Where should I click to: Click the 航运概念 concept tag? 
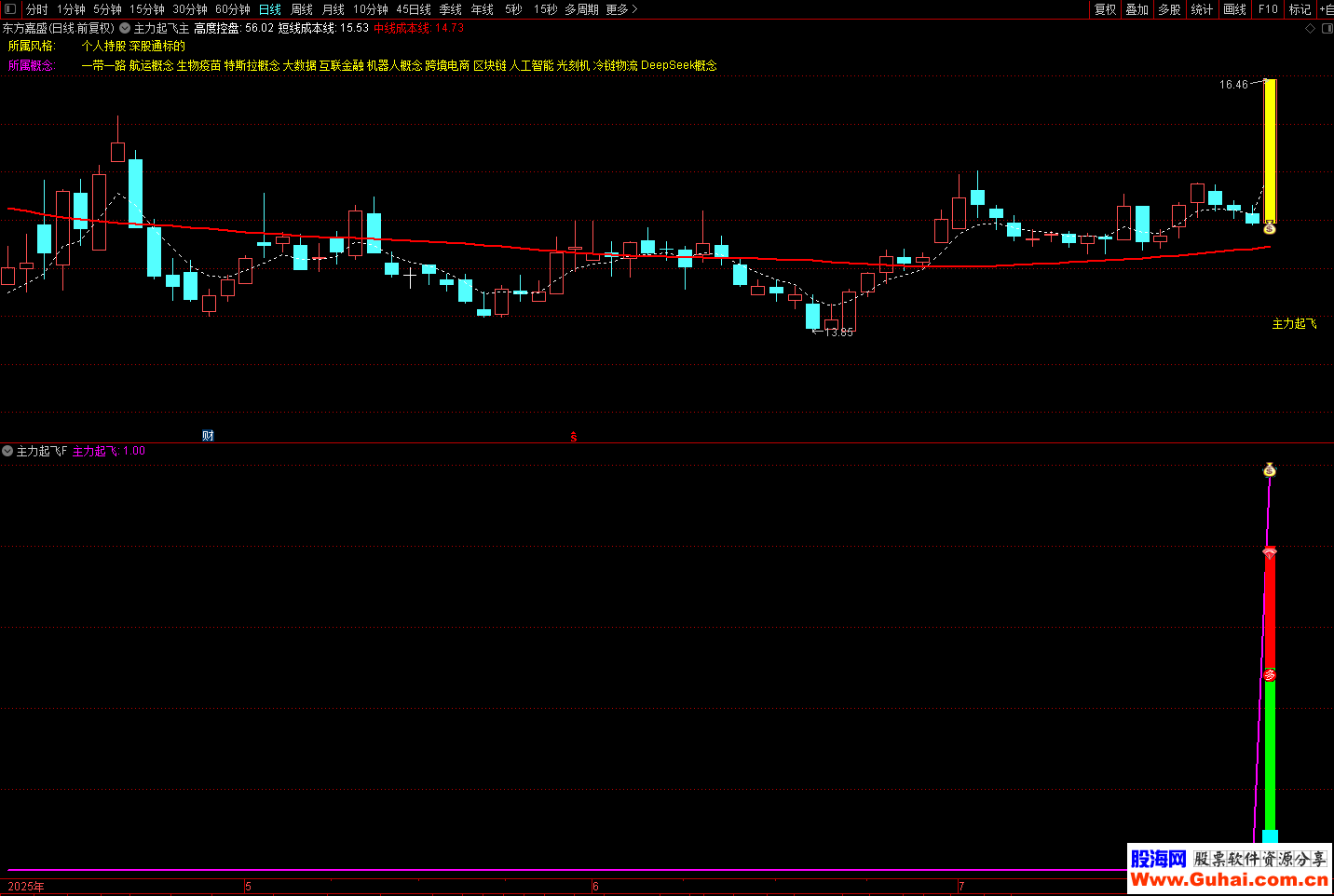pyautogui.click(x=151, y=65)
